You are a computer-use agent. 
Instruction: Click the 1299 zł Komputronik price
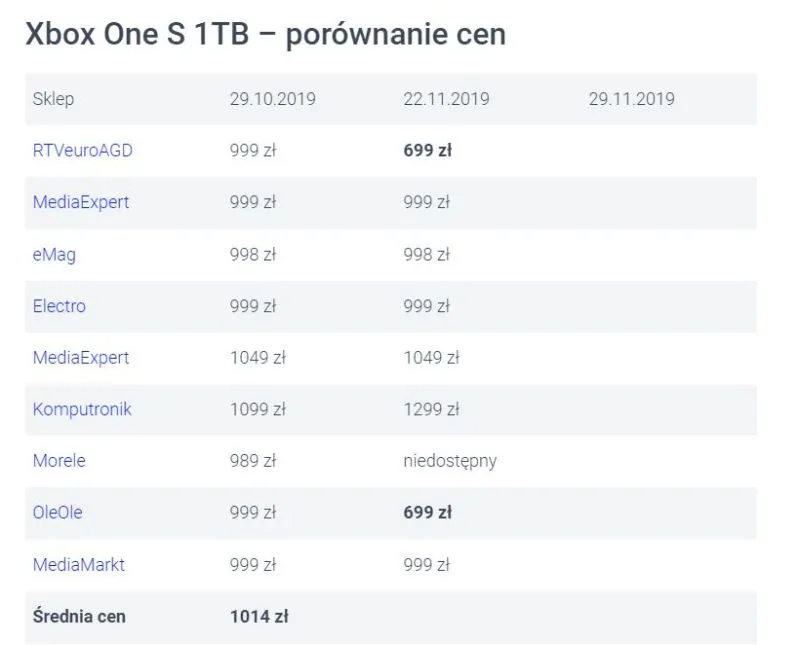[x=431, y=409]
